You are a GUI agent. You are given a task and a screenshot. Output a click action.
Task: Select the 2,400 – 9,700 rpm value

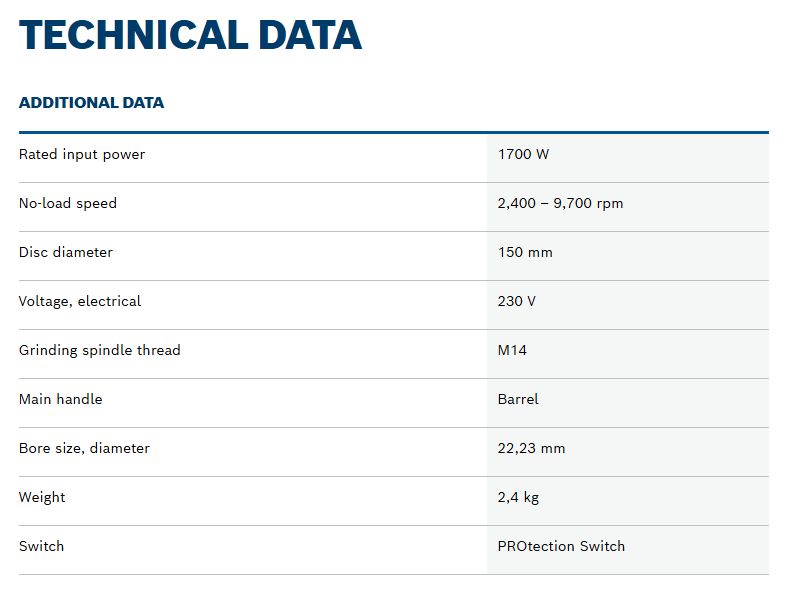point(560,203)
